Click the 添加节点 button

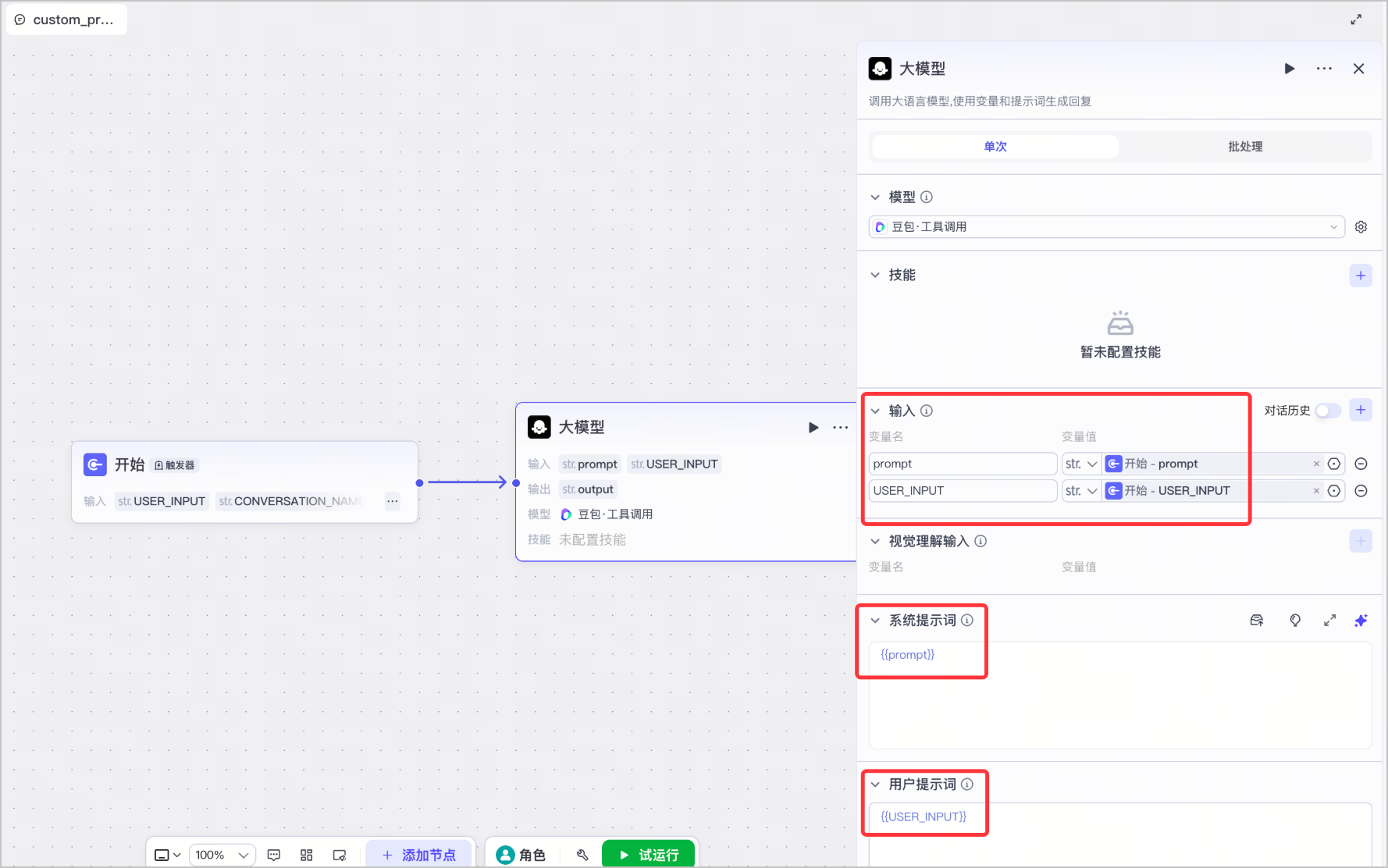pos(419,855)
